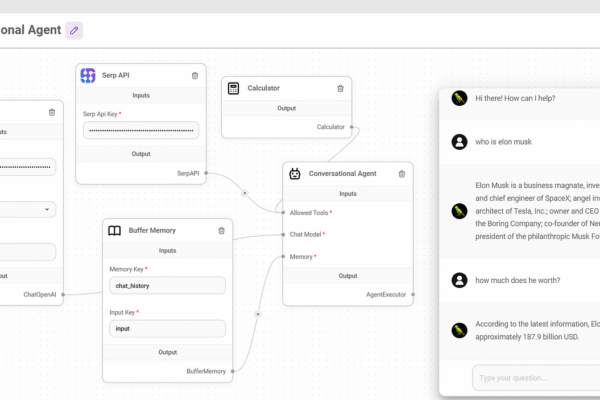
Task: Focus the Serp Api Key input field
Action: click(140, 130)
